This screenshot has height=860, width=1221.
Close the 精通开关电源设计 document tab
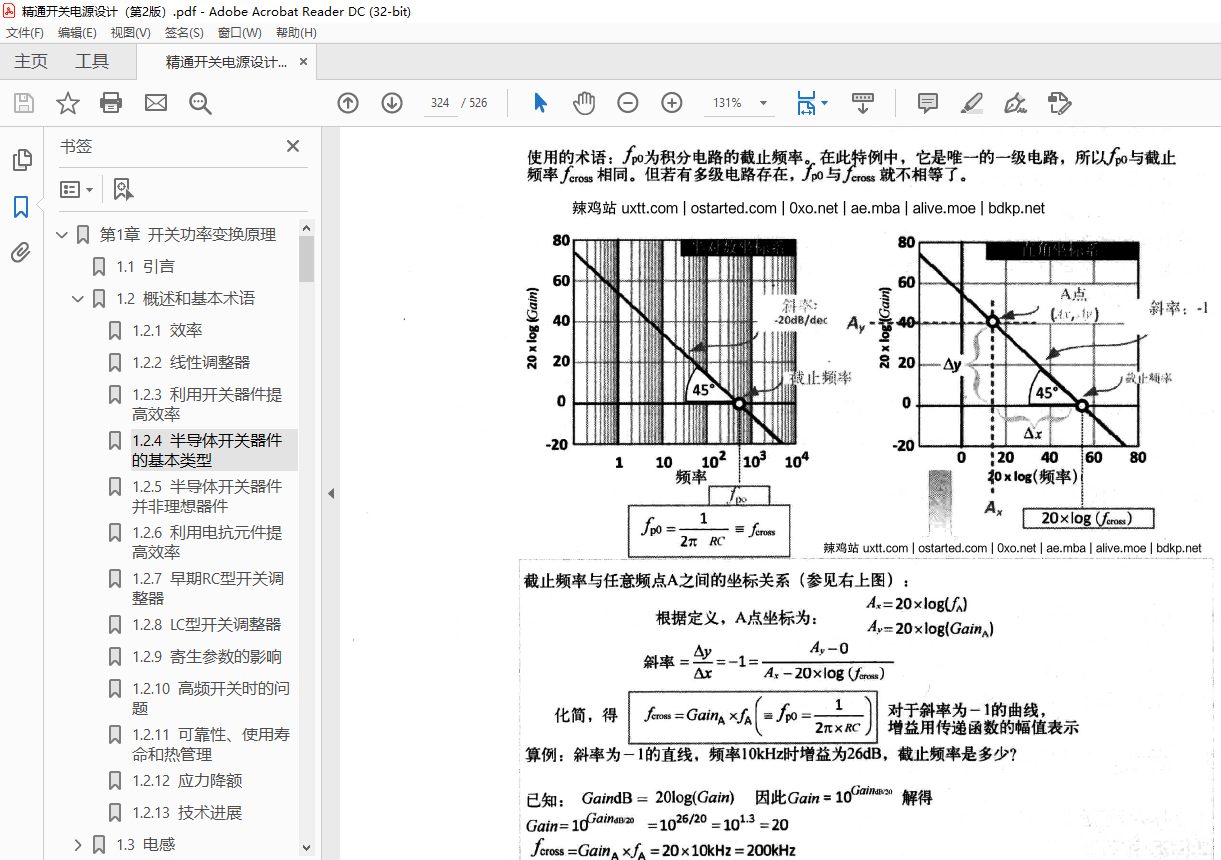tap(304, 61)
